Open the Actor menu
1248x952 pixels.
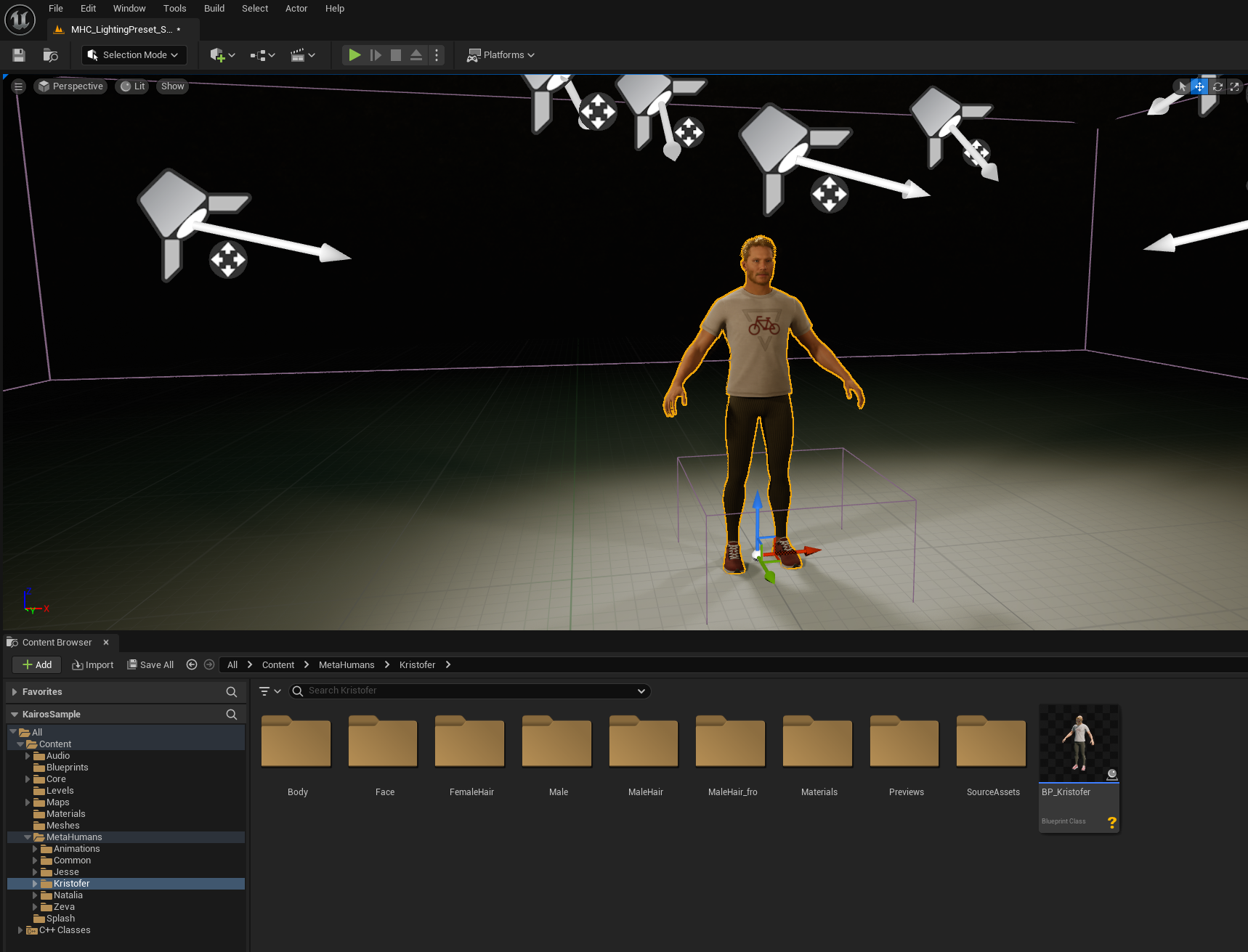[x=296, y=9]
